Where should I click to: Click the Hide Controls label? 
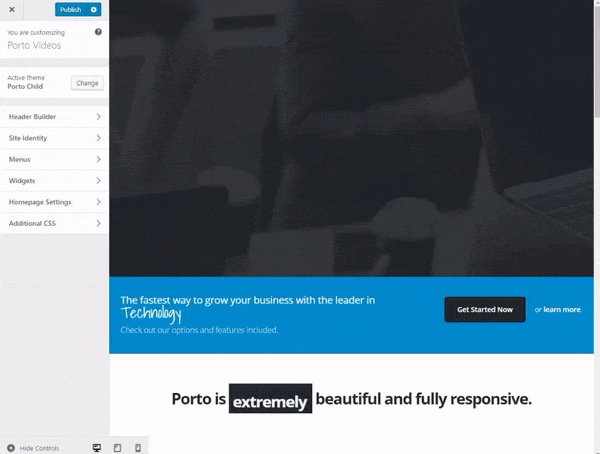[x=39, y=448]
